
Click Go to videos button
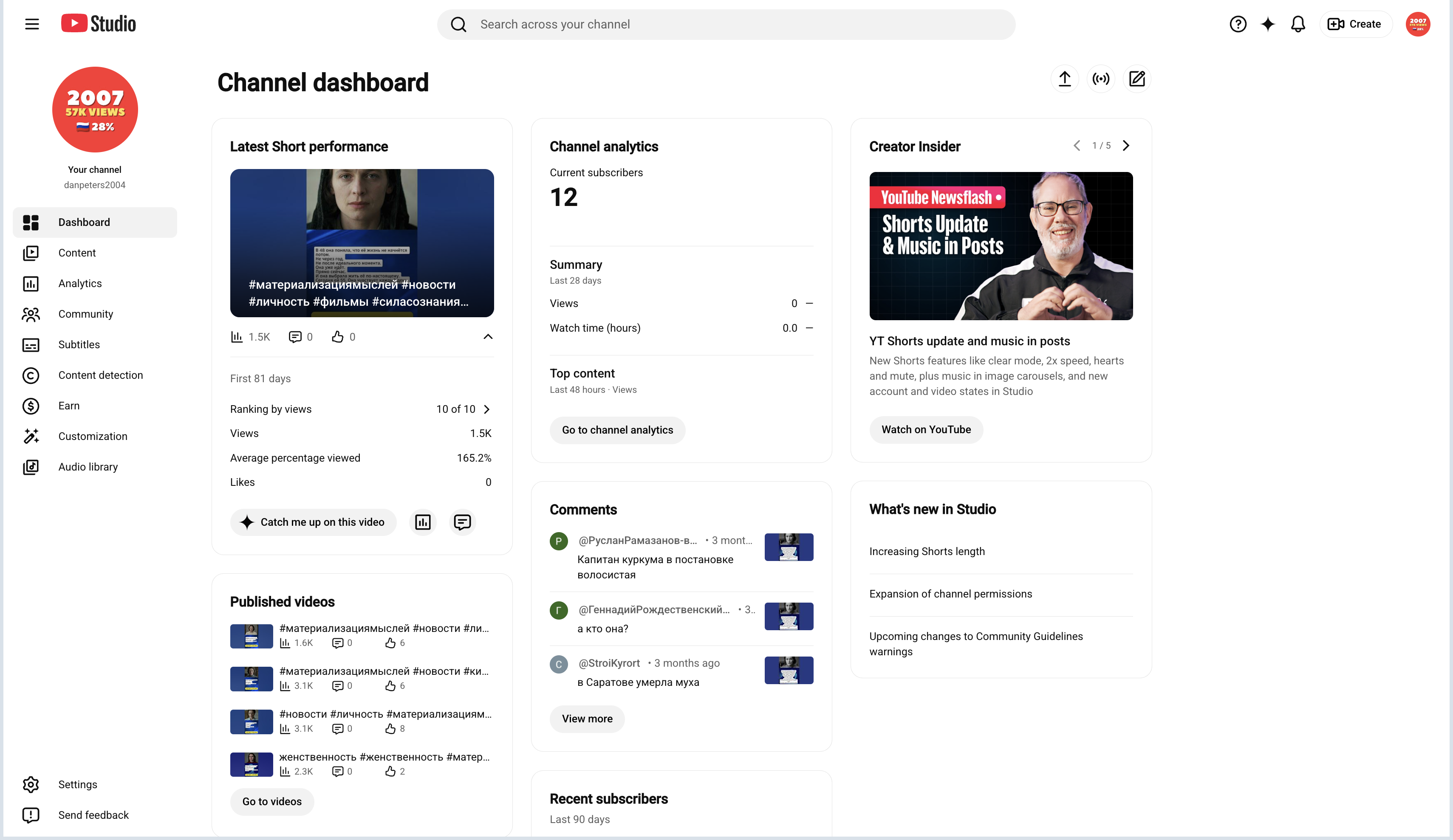(271, 802)
